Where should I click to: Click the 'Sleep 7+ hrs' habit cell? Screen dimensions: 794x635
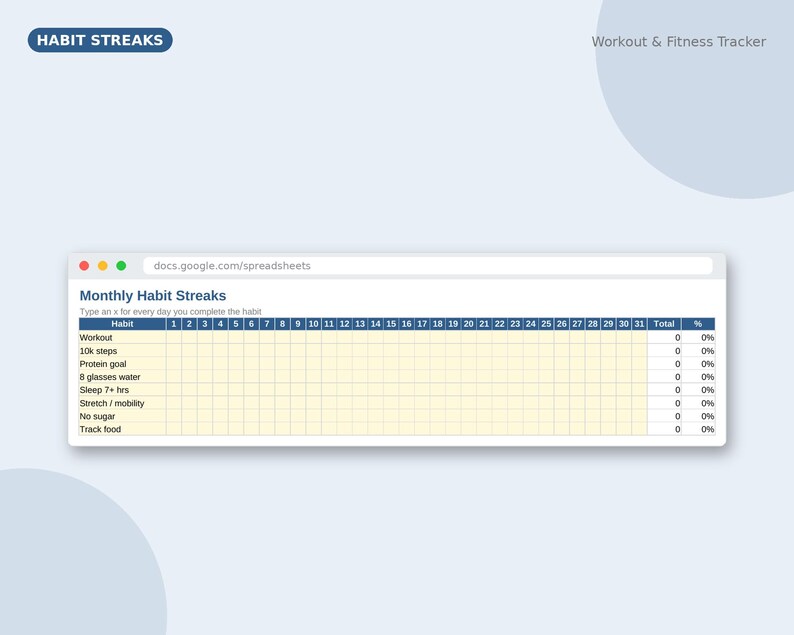123,390
